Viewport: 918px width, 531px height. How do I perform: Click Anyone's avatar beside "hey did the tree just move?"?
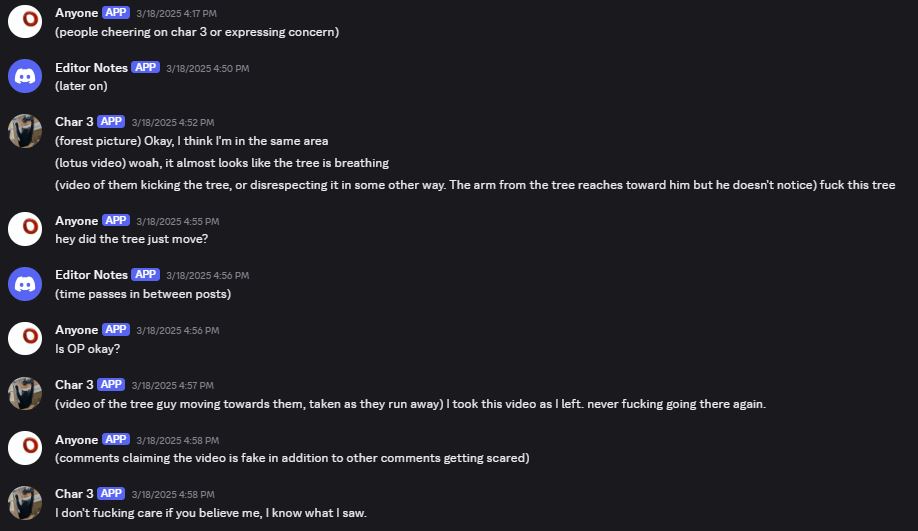(25, 229)
